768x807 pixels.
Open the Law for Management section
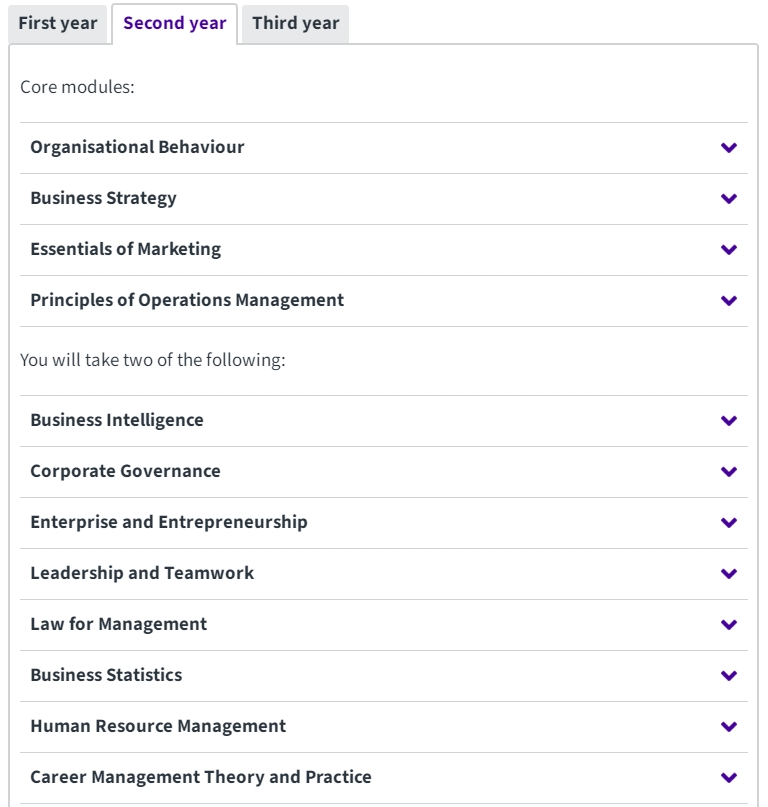click(384, 624)
